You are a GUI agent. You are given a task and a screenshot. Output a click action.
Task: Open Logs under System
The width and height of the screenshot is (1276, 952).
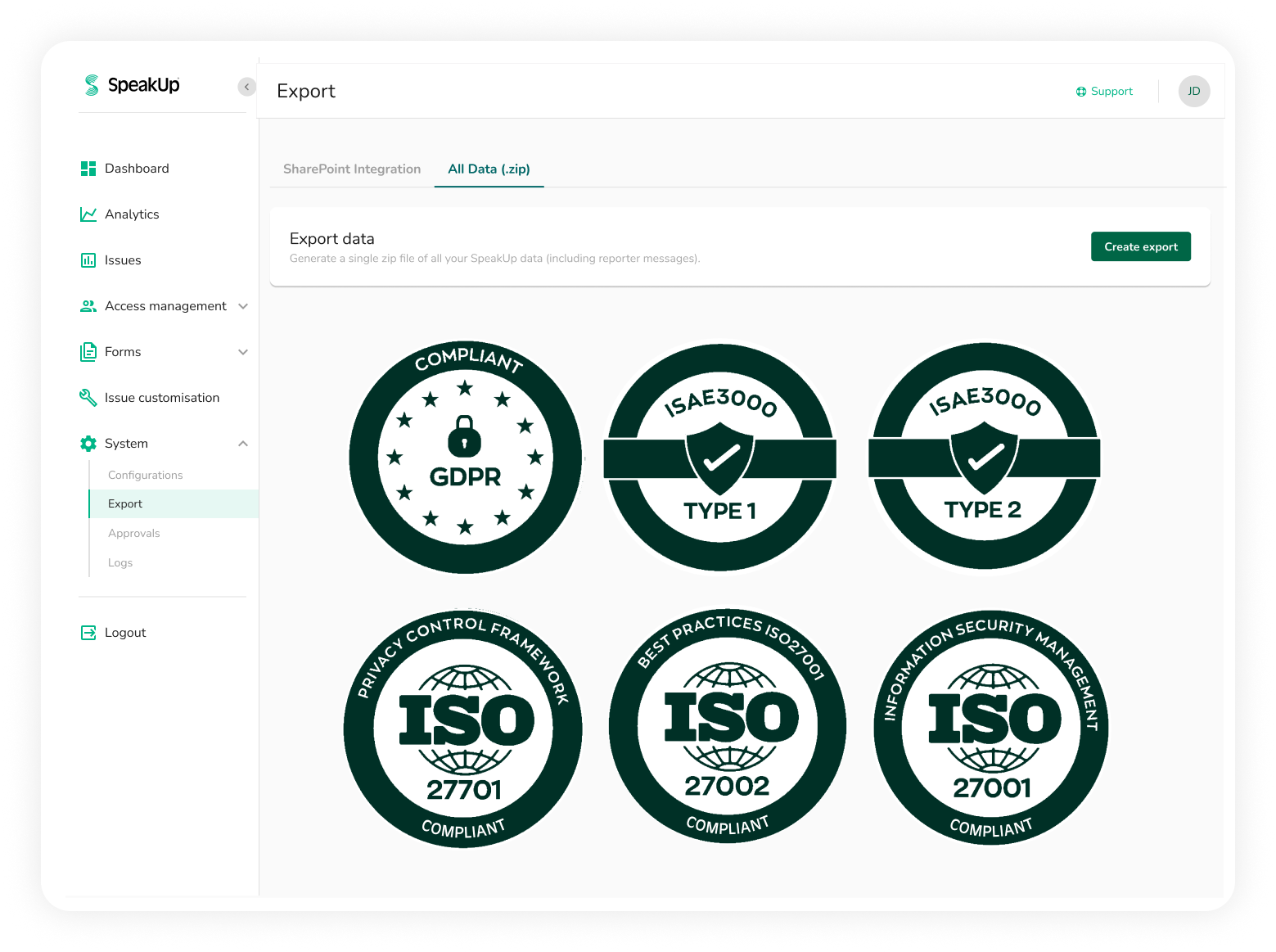tap(120, 562)
